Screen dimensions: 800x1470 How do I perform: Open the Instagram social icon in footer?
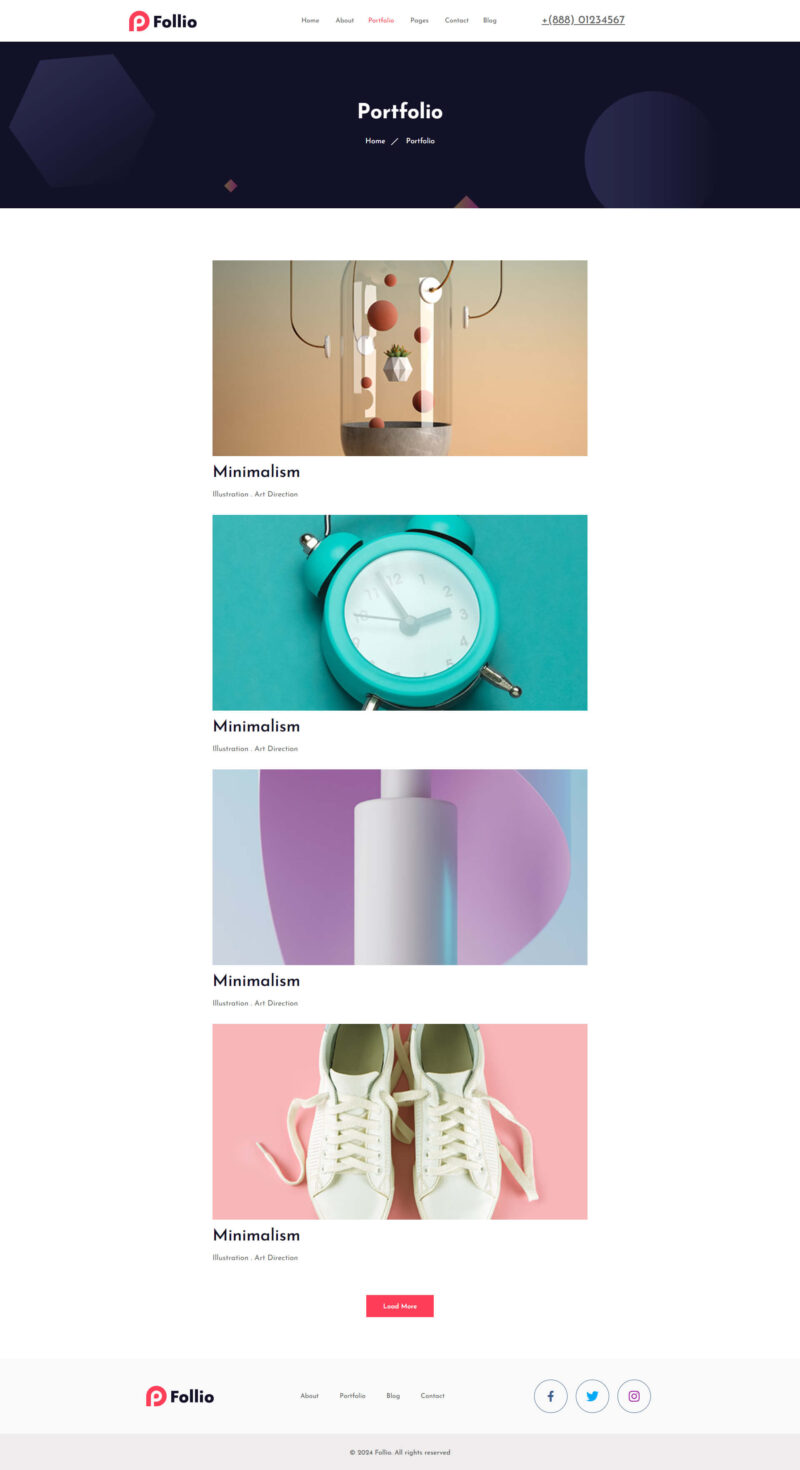pos(634,1396)
